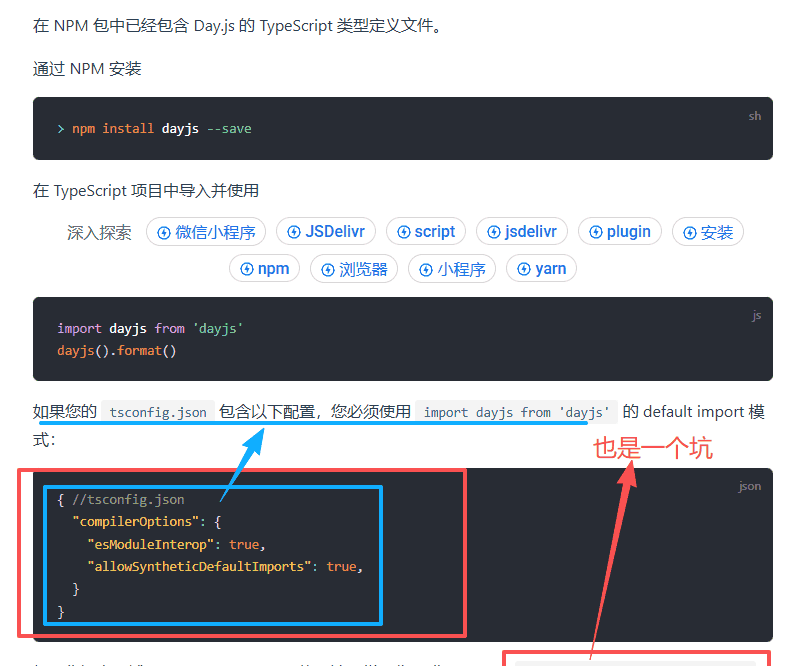The image size is (810, 666).
Task: Click the ⊕ icon on the plugin tag
Action: pyautogui.click(x=597, y=231)
